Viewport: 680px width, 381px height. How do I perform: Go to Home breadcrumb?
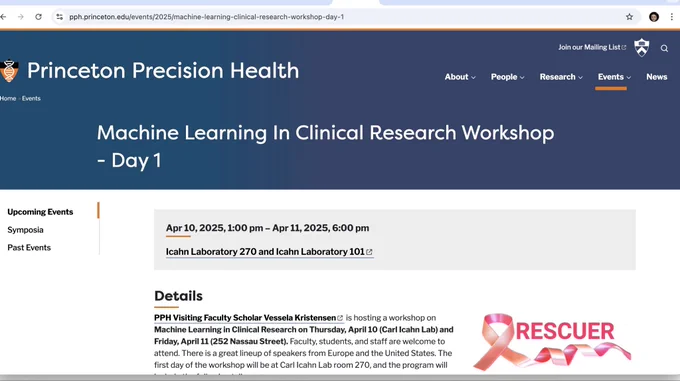coord(8,98)
